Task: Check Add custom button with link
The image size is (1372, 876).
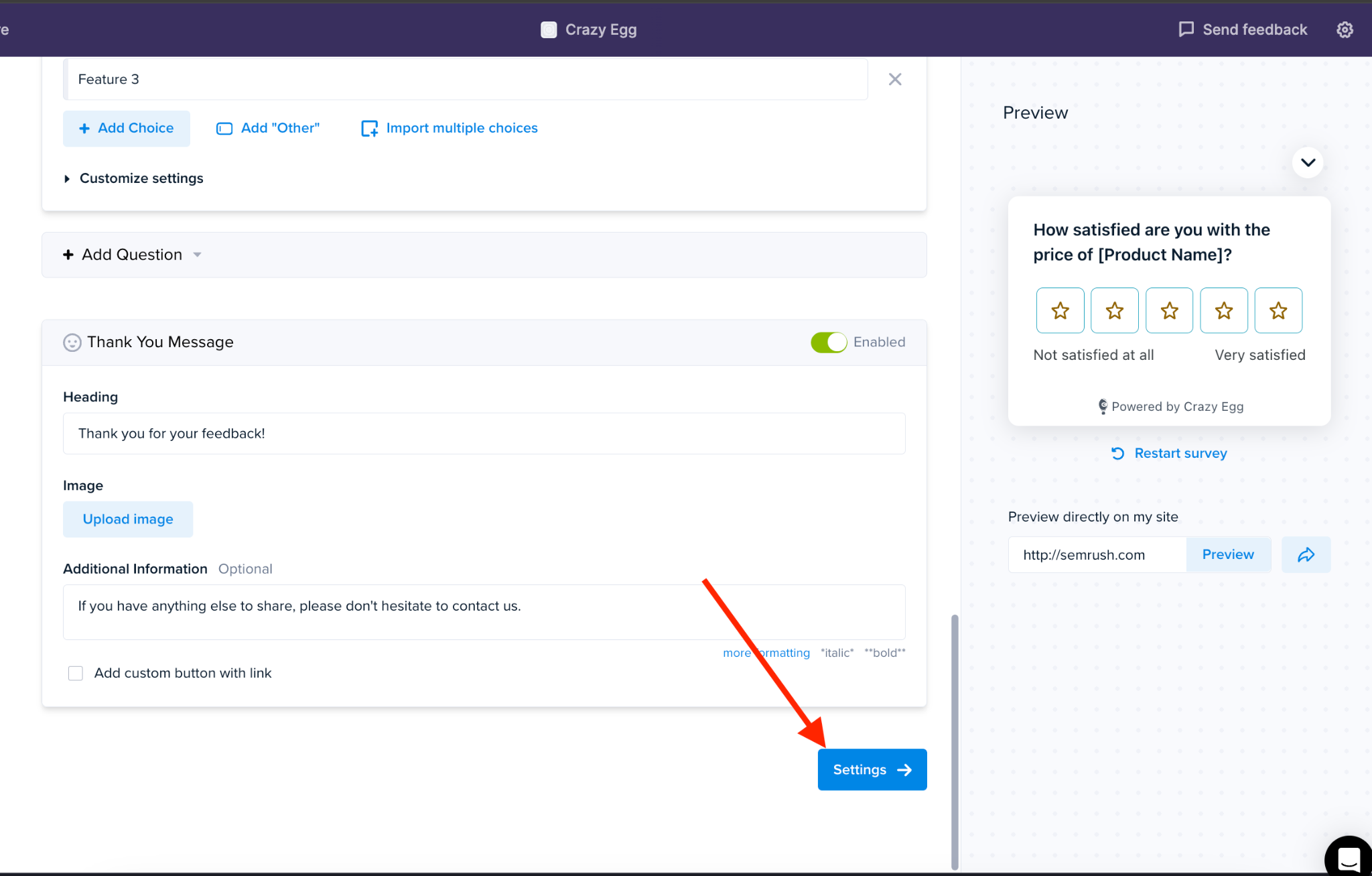Action: click(x=76, y=673)
